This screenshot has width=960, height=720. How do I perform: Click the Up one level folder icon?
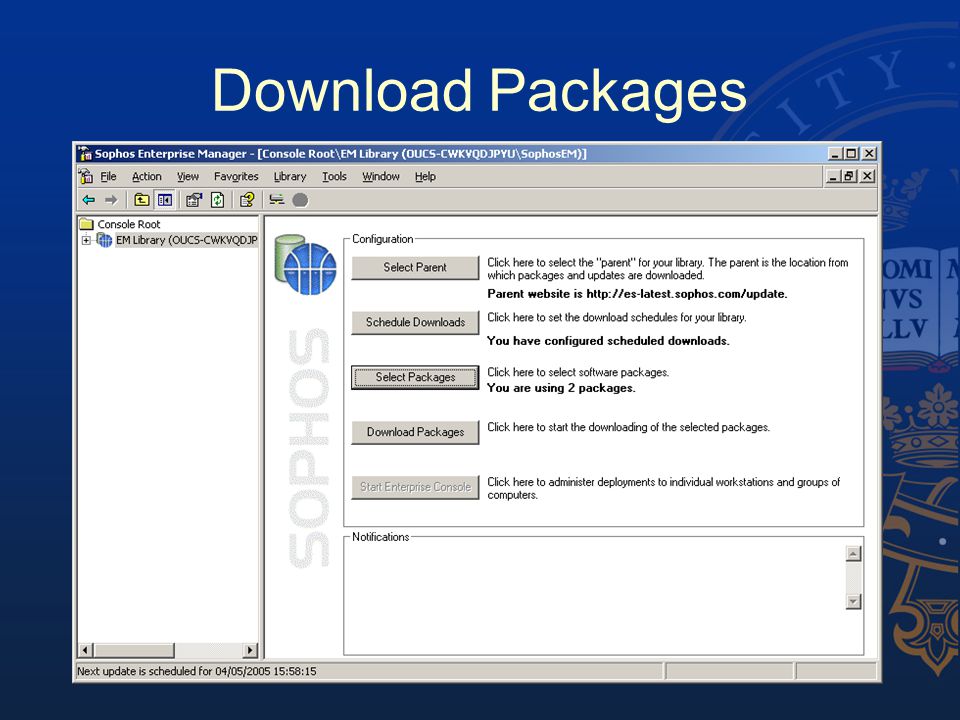click(x=142, y=200)
